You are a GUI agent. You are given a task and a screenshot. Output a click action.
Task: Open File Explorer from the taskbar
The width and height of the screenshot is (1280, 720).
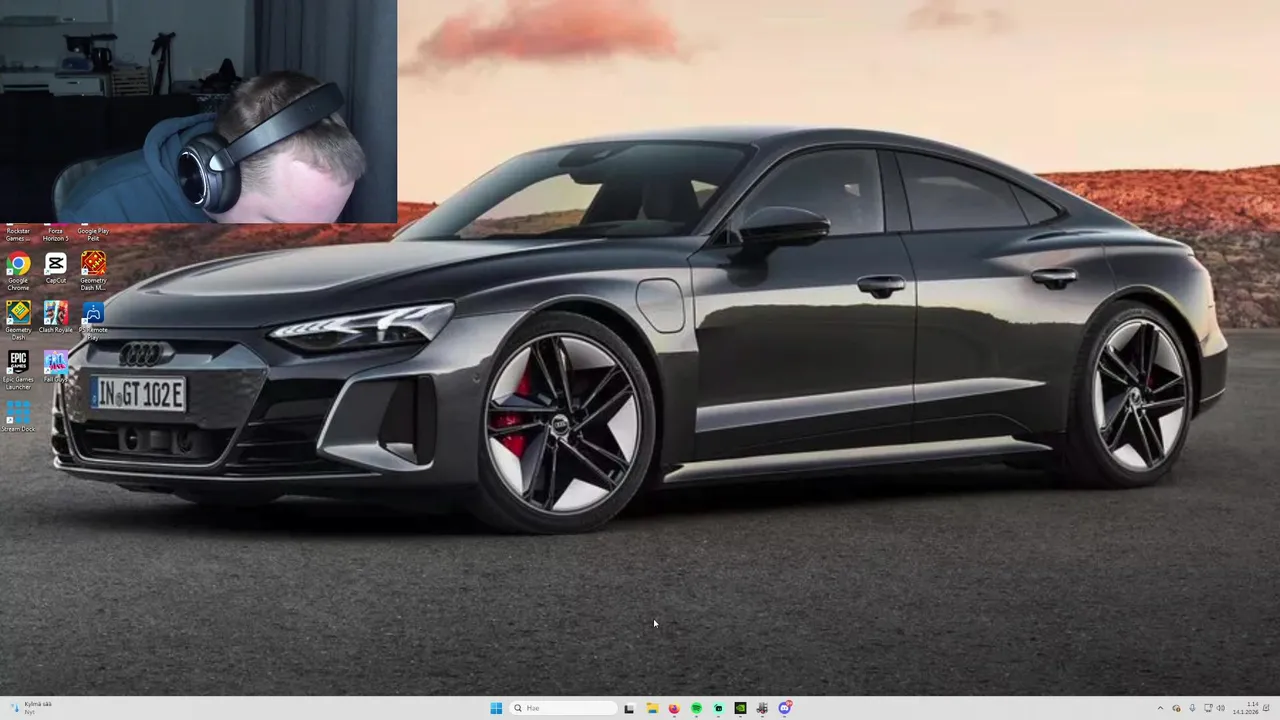652,708
